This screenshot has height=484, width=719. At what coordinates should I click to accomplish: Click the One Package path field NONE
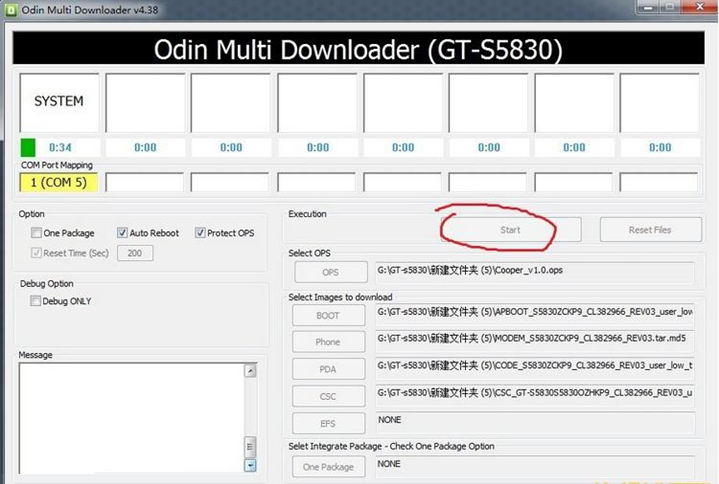coord(535,467)
